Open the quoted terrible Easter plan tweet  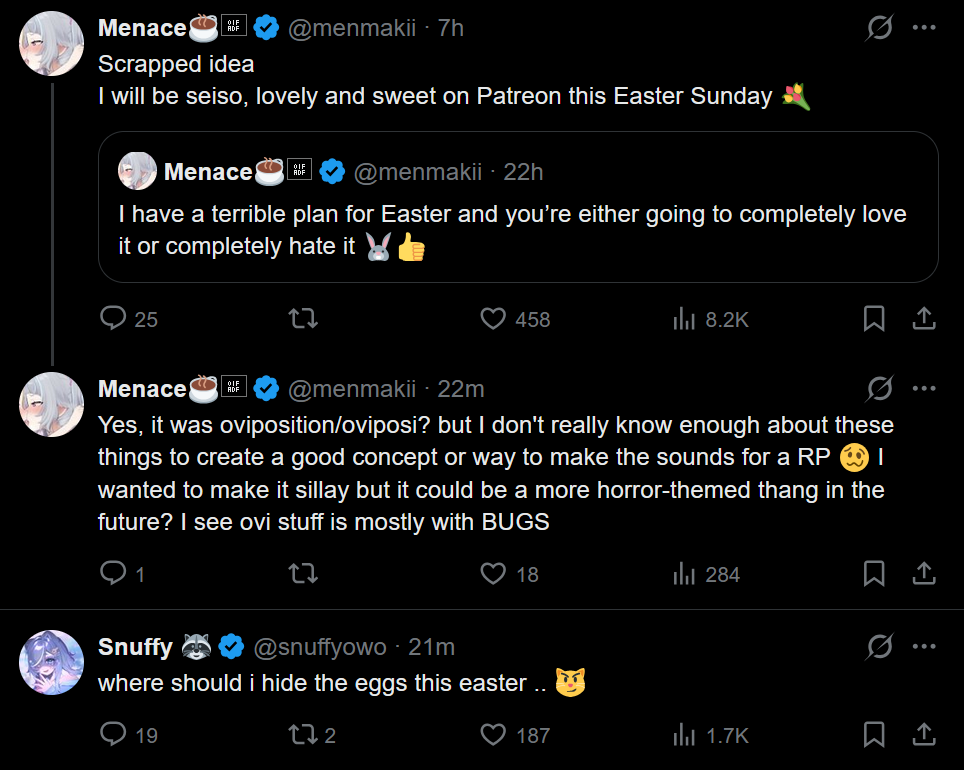(x=517, y=230)
